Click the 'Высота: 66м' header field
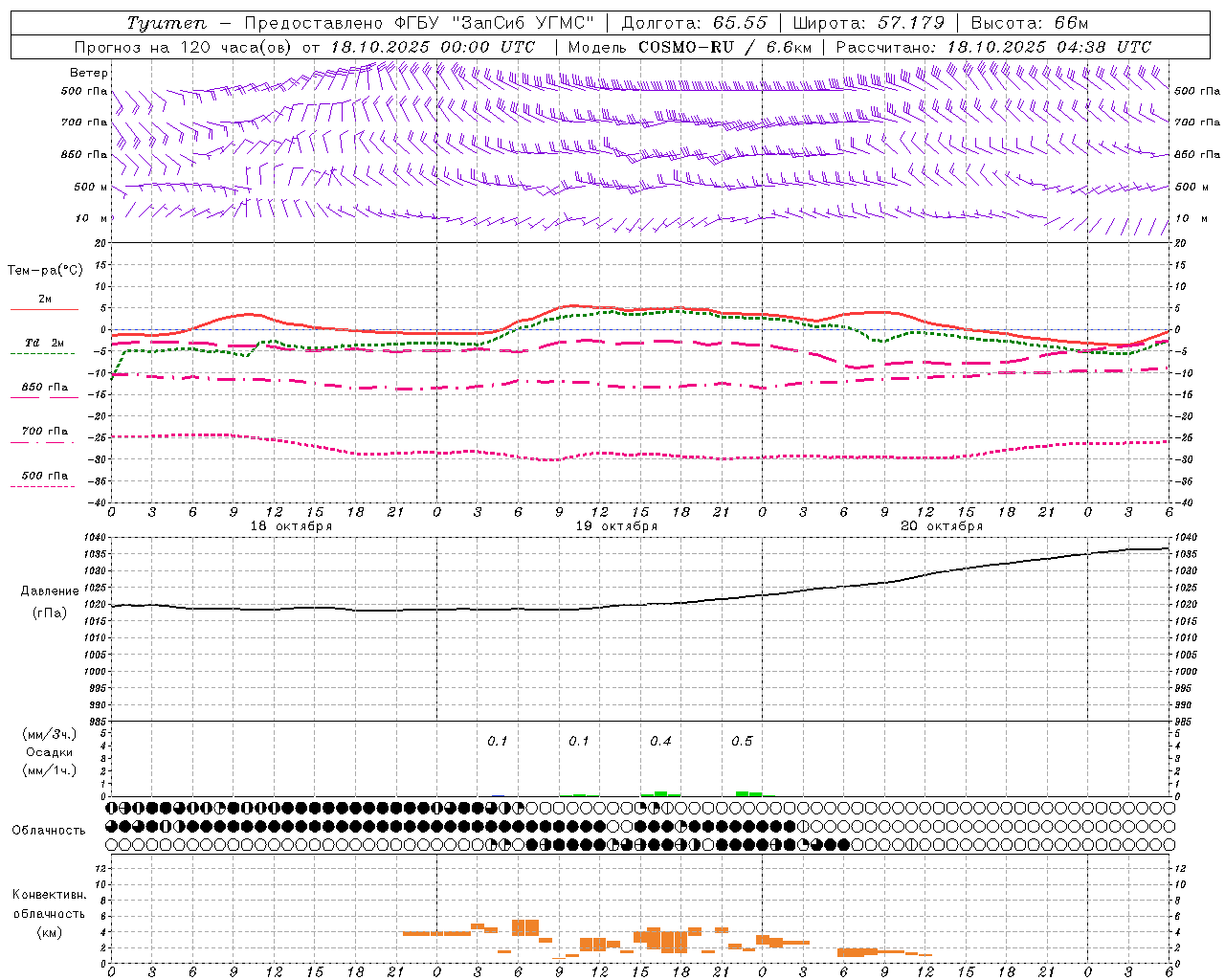Image resolution: width=1225 pixels, height=980 pixels. tap(1030, 23)
